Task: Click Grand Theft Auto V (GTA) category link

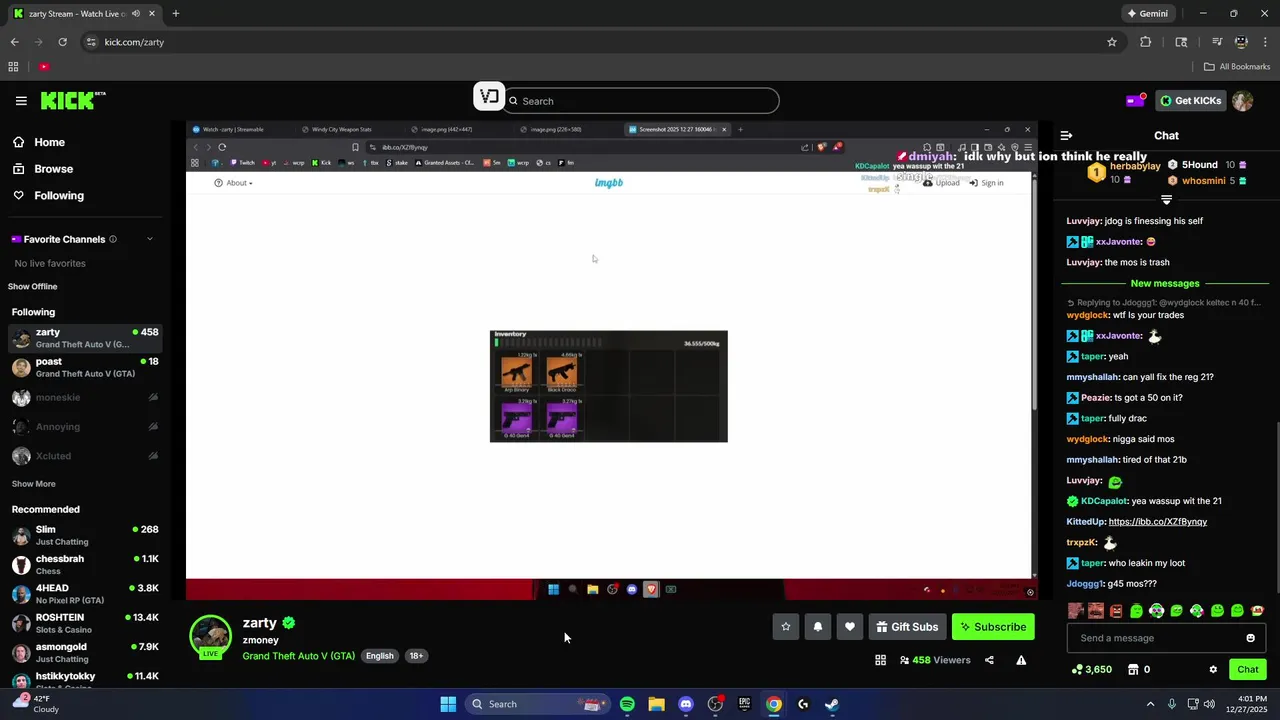Action: 298,656
